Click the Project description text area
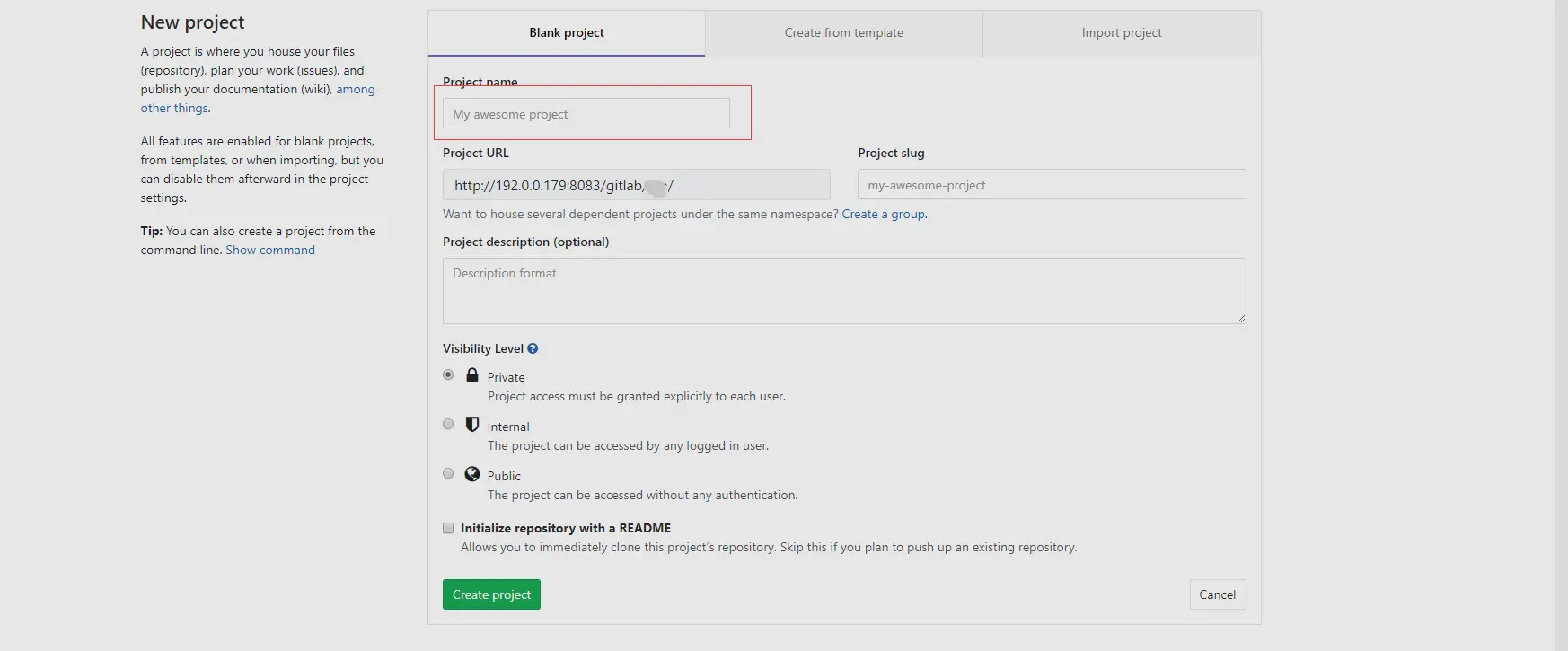This screenshot has width=1568, height=651. pyautogui.click(x=843, y=291)
